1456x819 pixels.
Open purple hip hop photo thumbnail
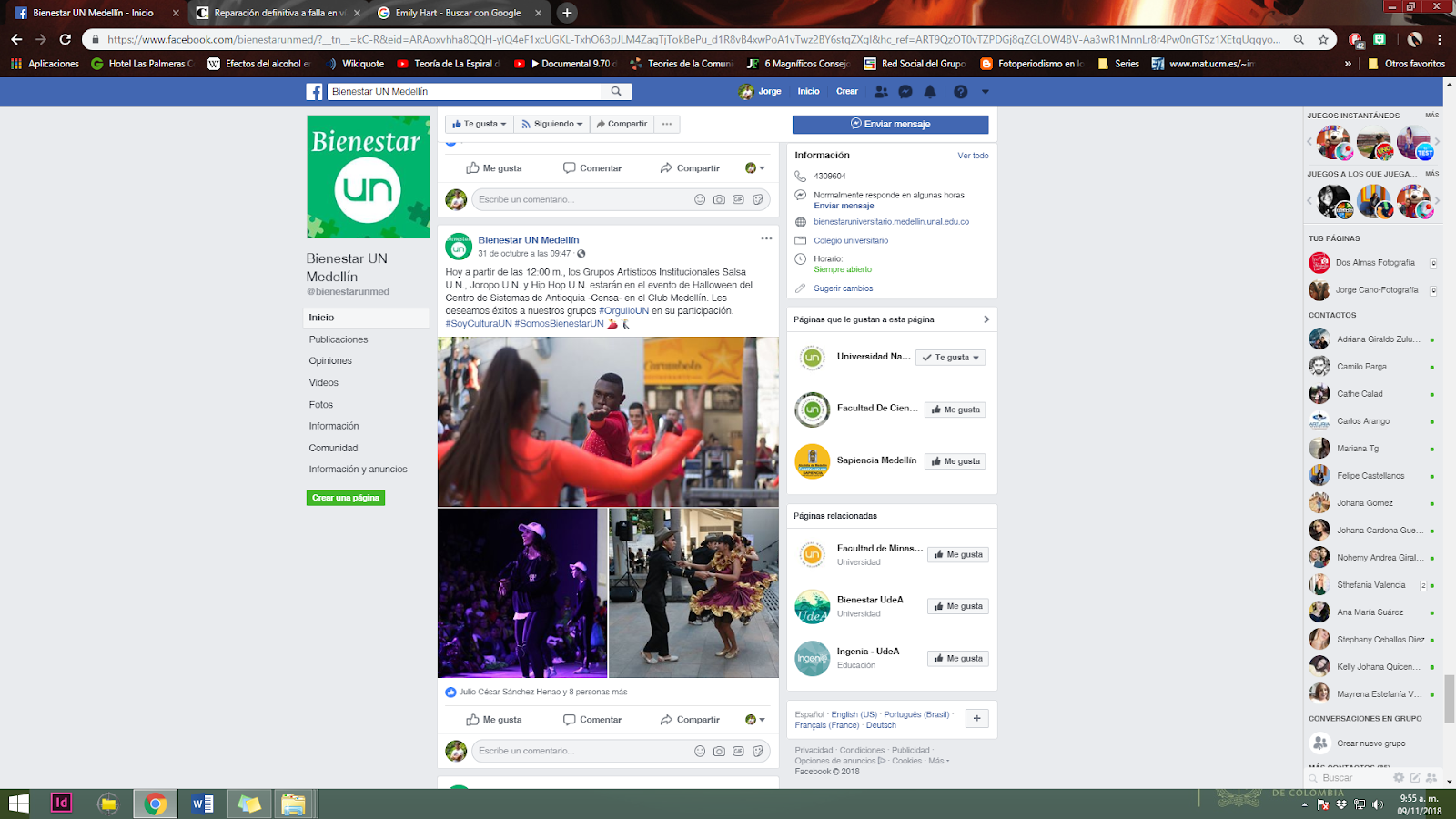522,593
